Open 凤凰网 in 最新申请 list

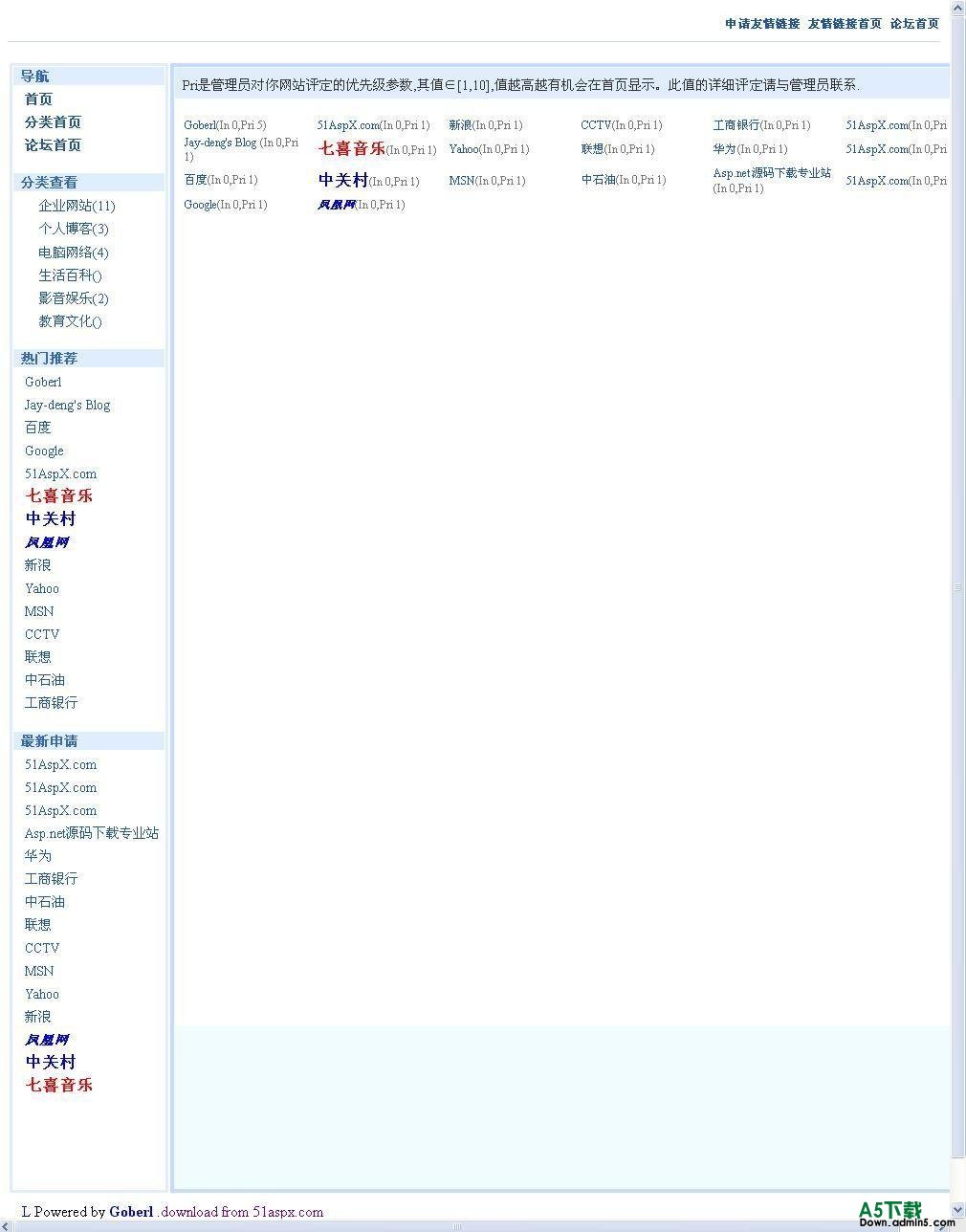47,1040
